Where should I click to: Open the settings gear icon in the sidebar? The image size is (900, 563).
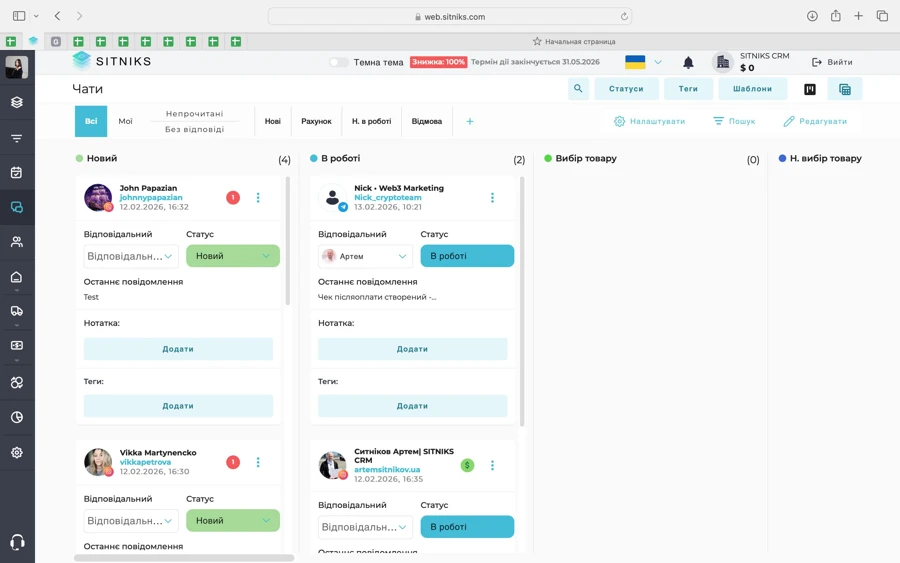pos(17,452)
